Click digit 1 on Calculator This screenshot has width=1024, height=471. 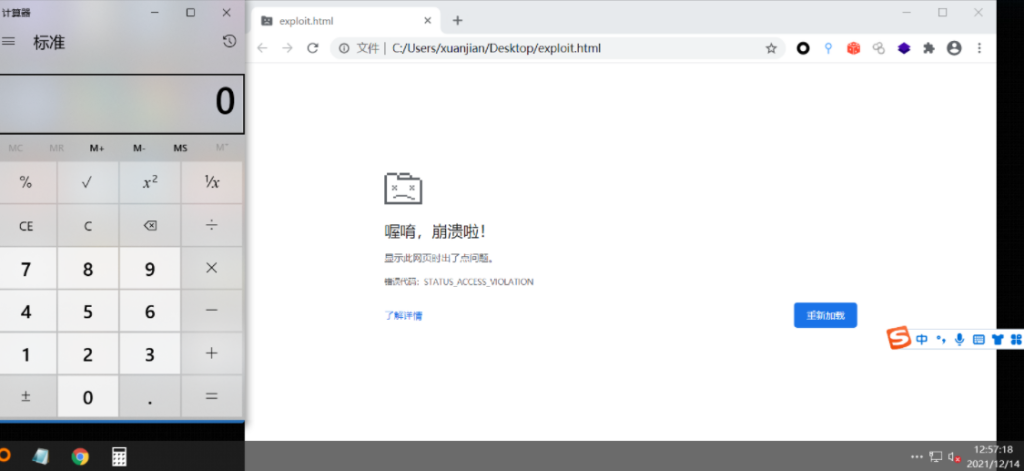(26, 353)
